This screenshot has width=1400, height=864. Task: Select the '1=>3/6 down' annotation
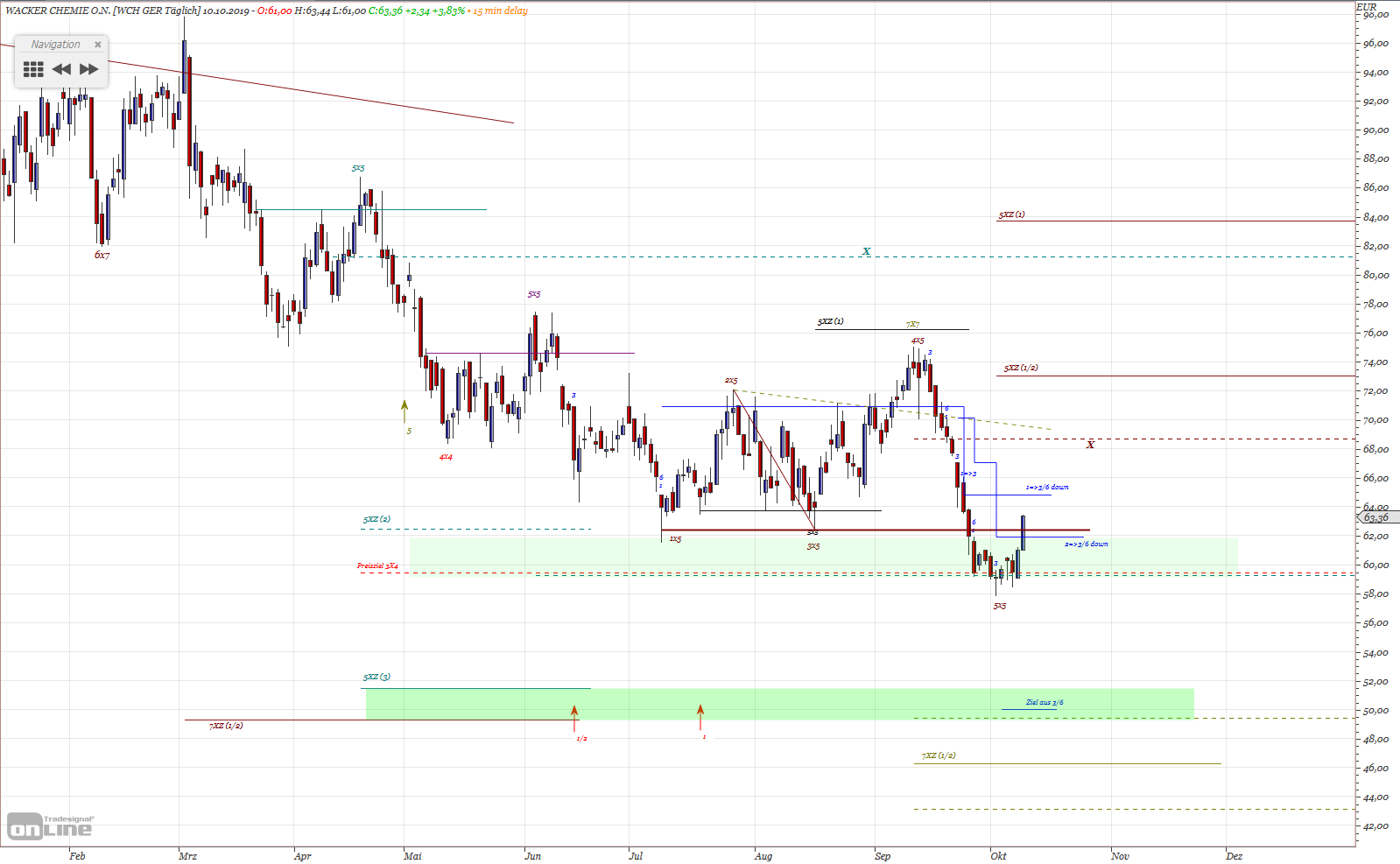tap(1047, 488)
